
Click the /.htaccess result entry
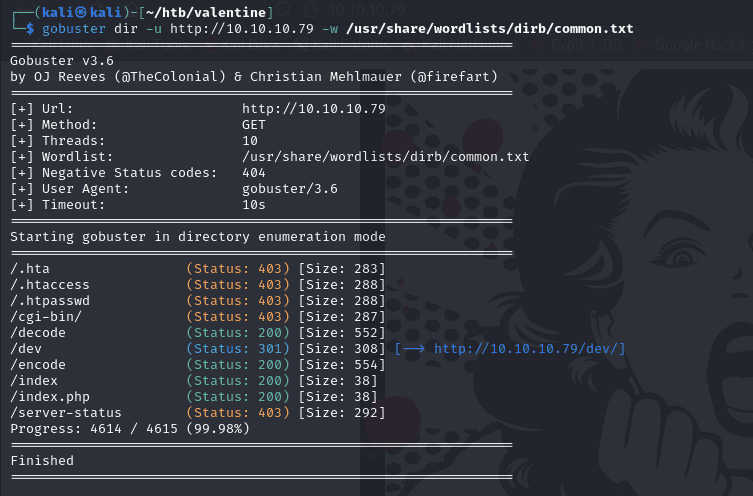tap(50, 284)
